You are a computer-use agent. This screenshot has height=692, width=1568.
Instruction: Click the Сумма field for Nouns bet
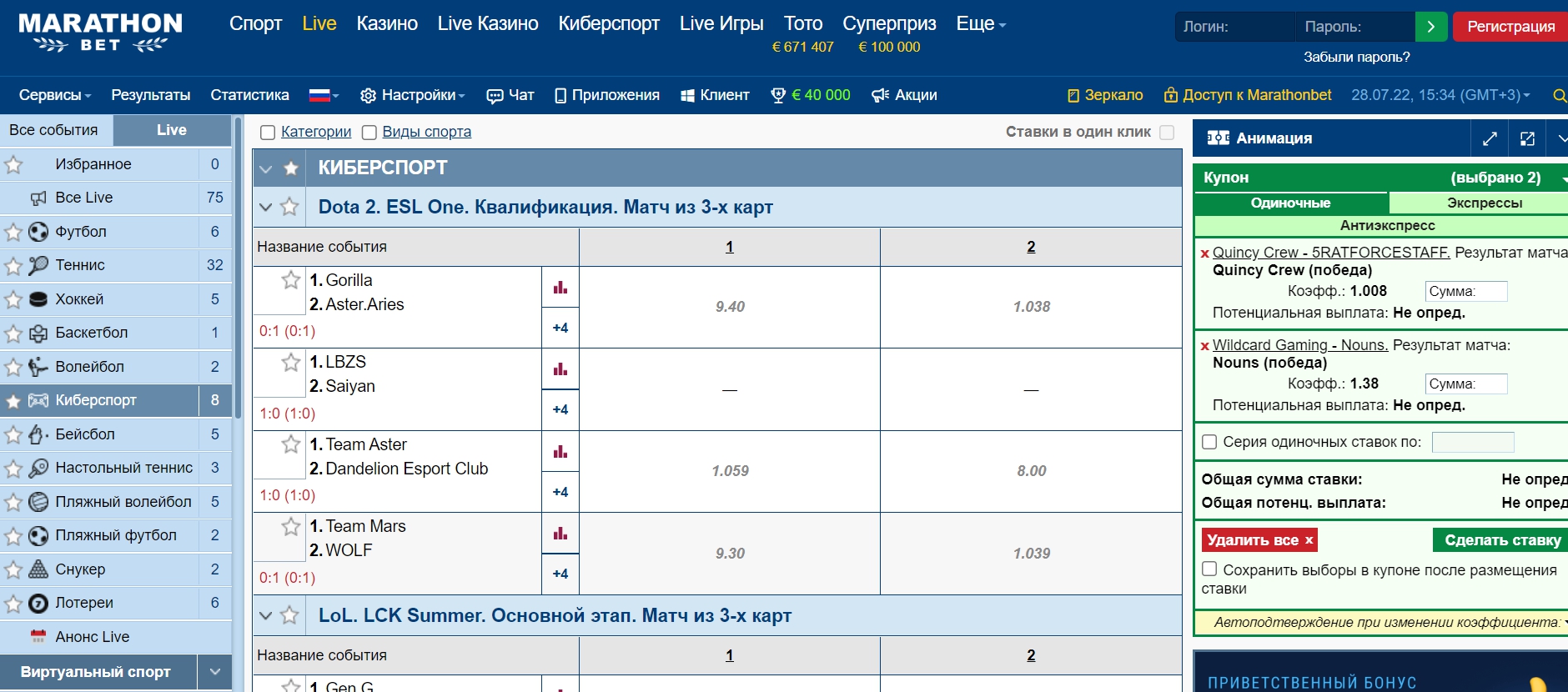pos(1465,384)
